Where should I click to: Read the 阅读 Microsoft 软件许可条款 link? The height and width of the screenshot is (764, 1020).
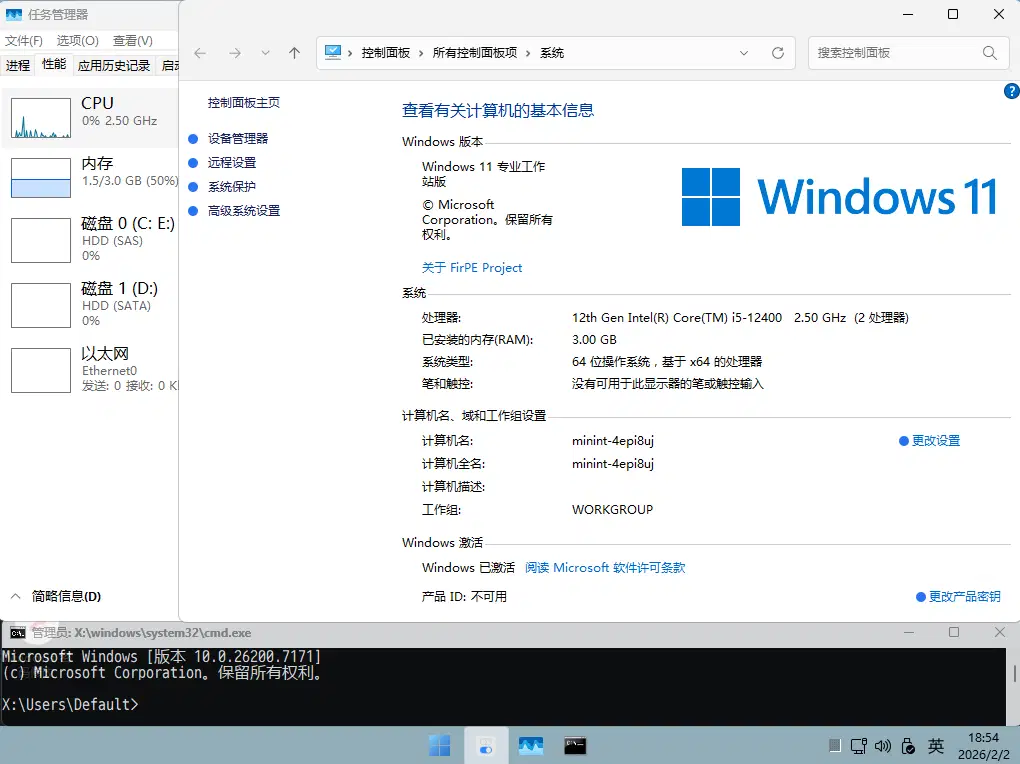coord(605,567)
